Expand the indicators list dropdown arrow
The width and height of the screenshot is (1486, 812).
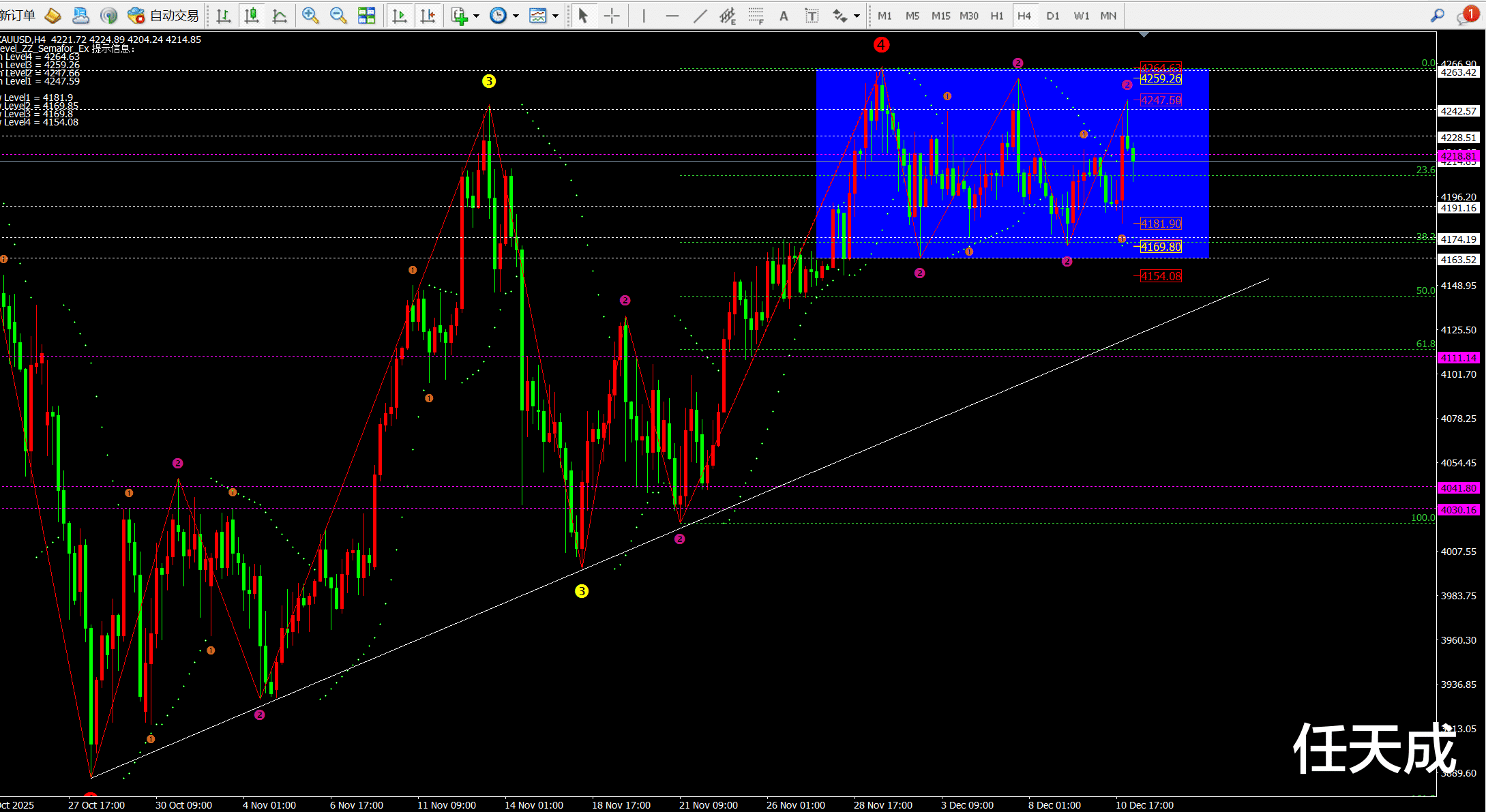pos(476,16)
